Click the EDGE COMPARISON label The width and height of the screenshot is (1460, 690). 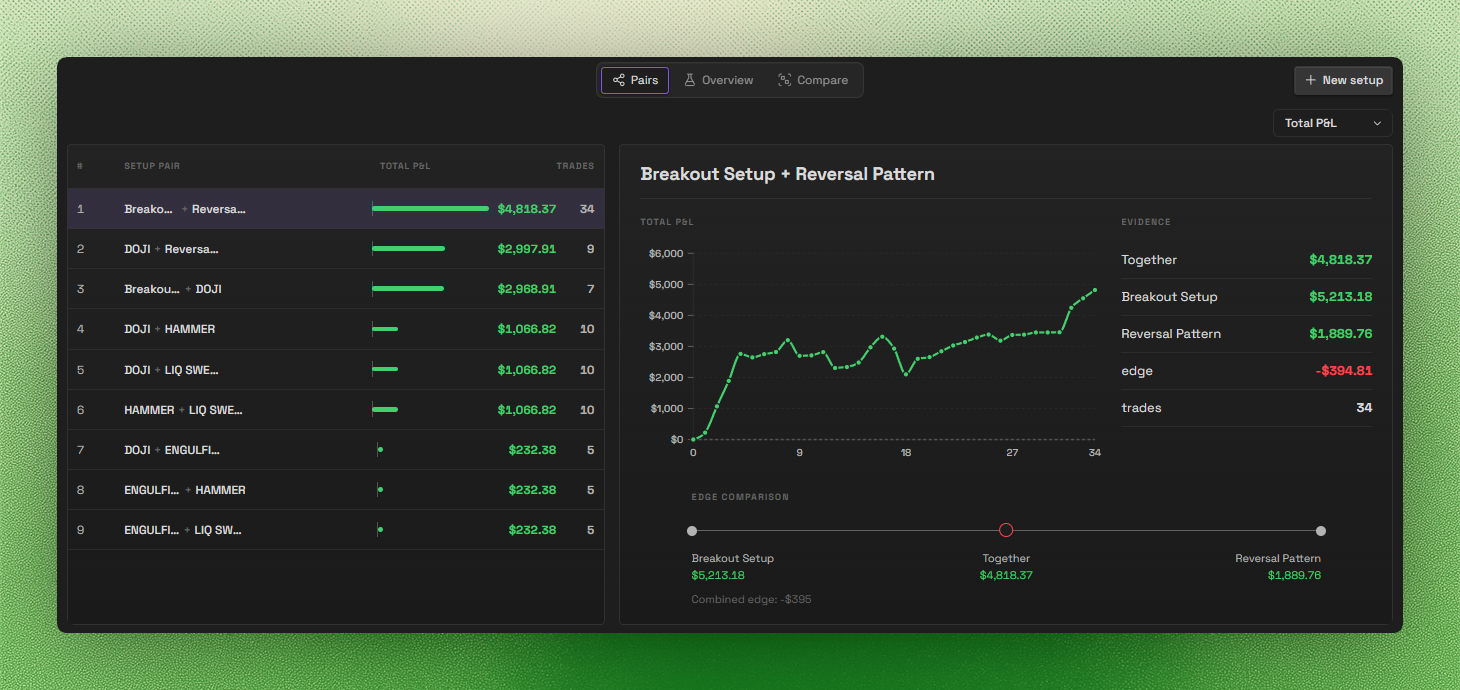[740, 497]
